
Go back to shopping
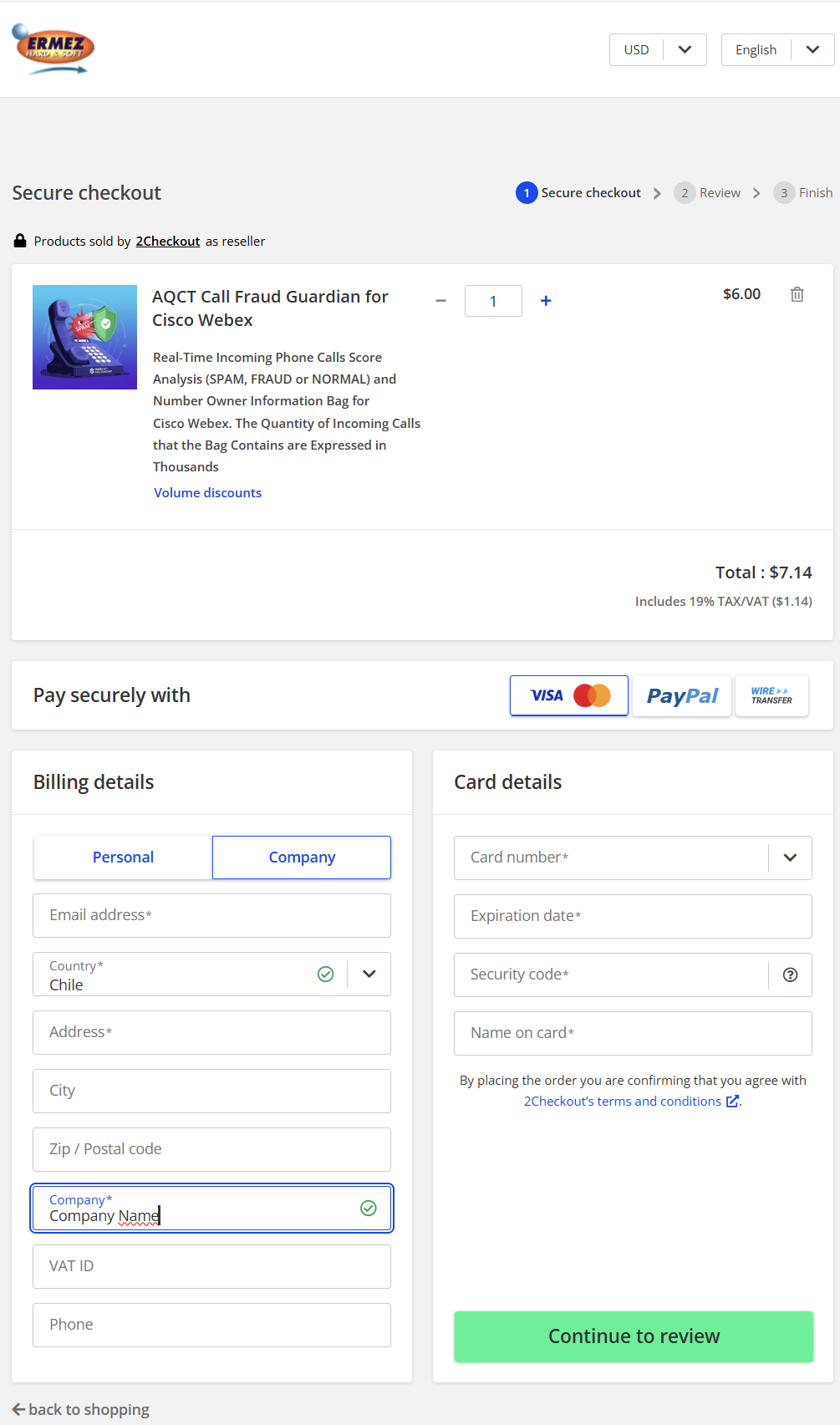(80, 1409)
